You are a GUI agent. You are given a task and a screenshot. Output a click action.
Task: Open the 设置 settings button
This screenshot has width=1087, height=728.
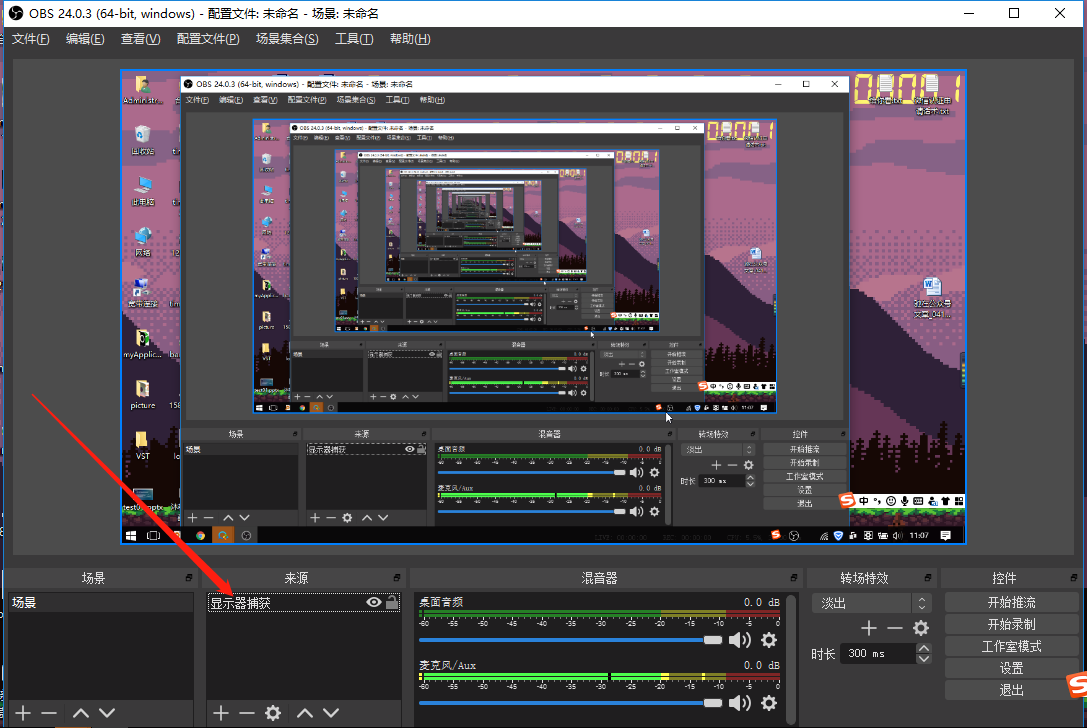(x=1011, y=668)
